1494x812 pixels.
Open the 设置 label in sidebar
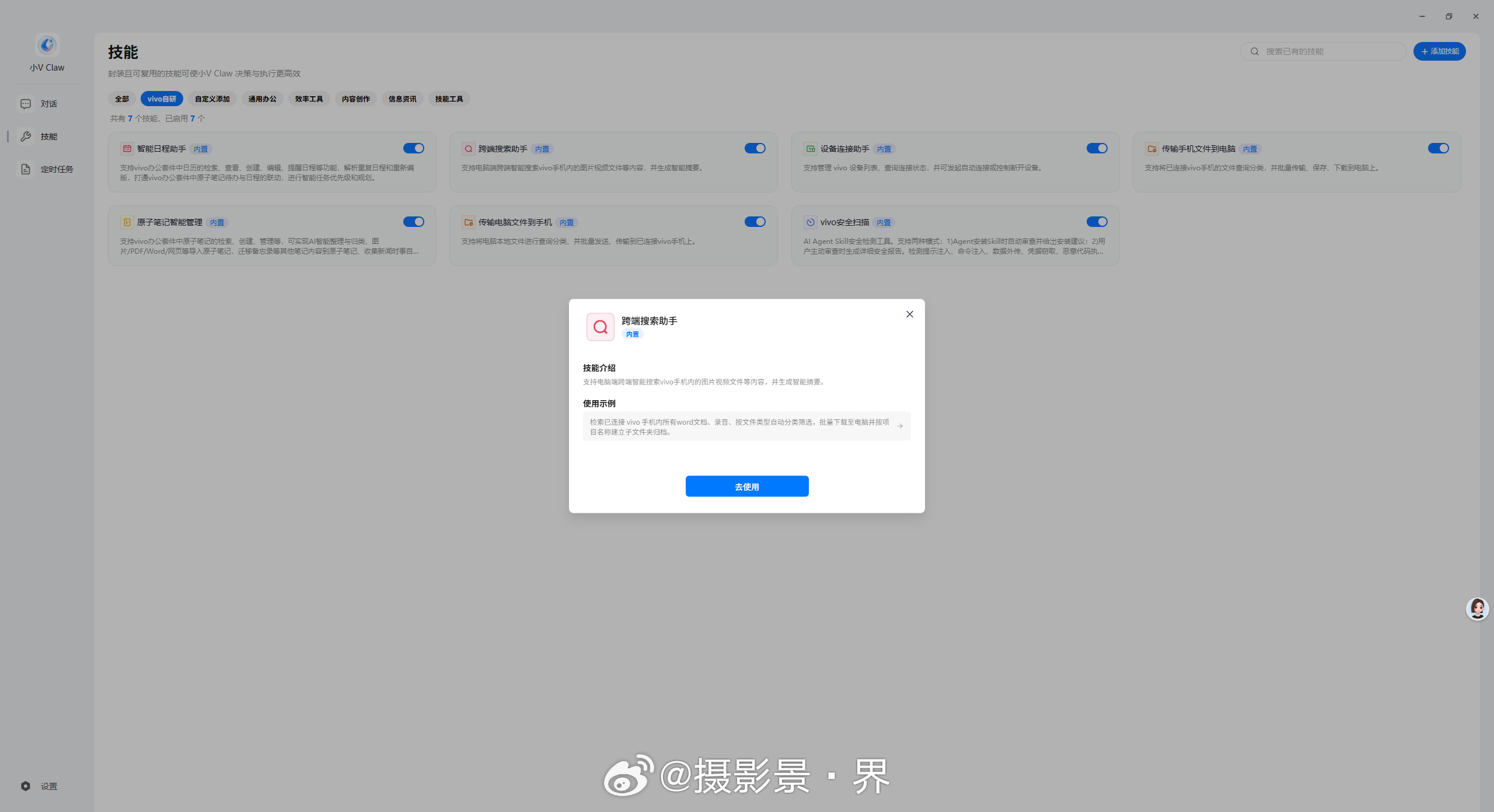pos(49,786)
